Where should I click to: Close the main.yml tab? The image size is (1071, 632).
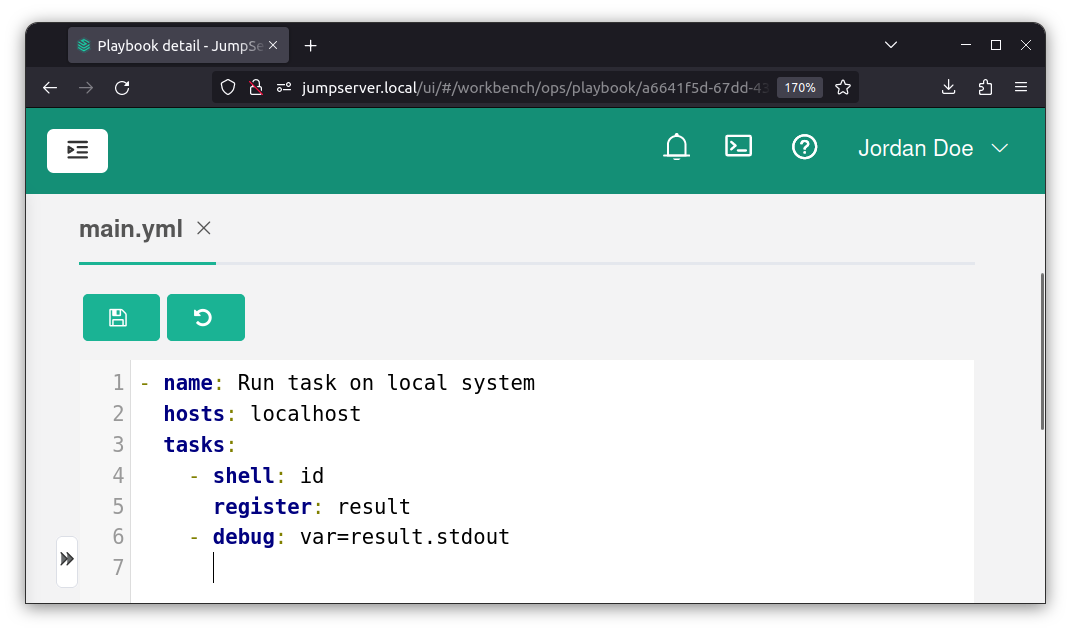(x=204, y=229)
